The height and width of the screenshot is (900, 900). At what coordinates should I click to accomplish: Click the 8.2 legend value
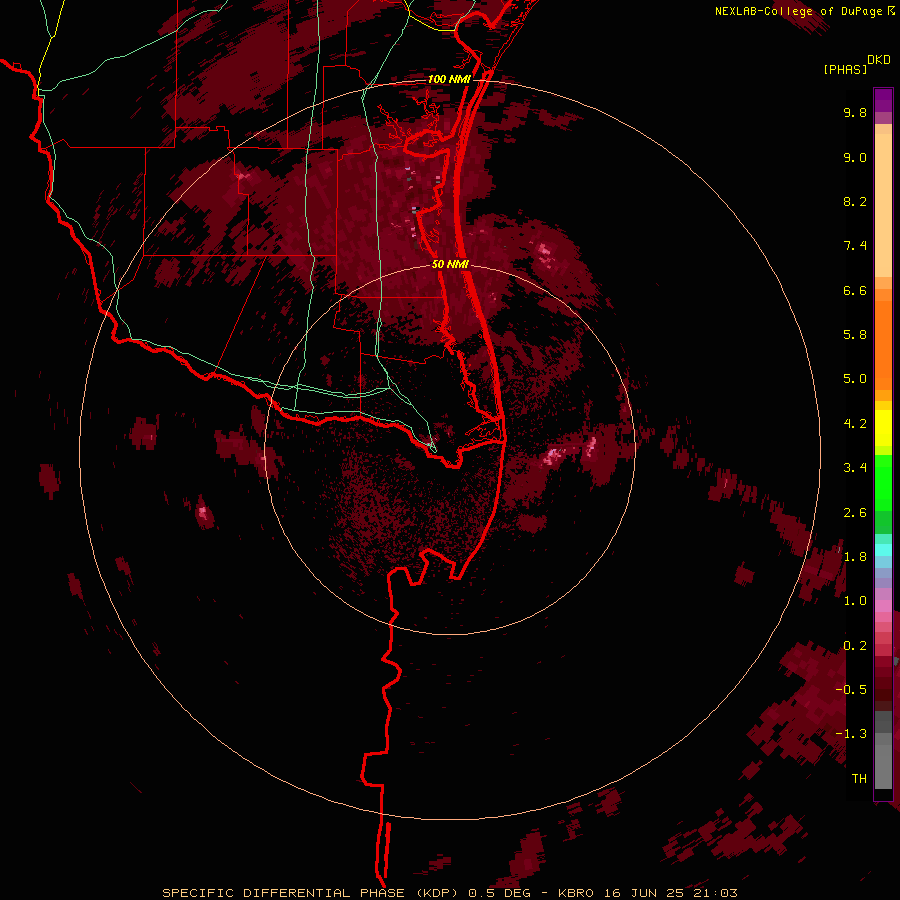point(855,201)
